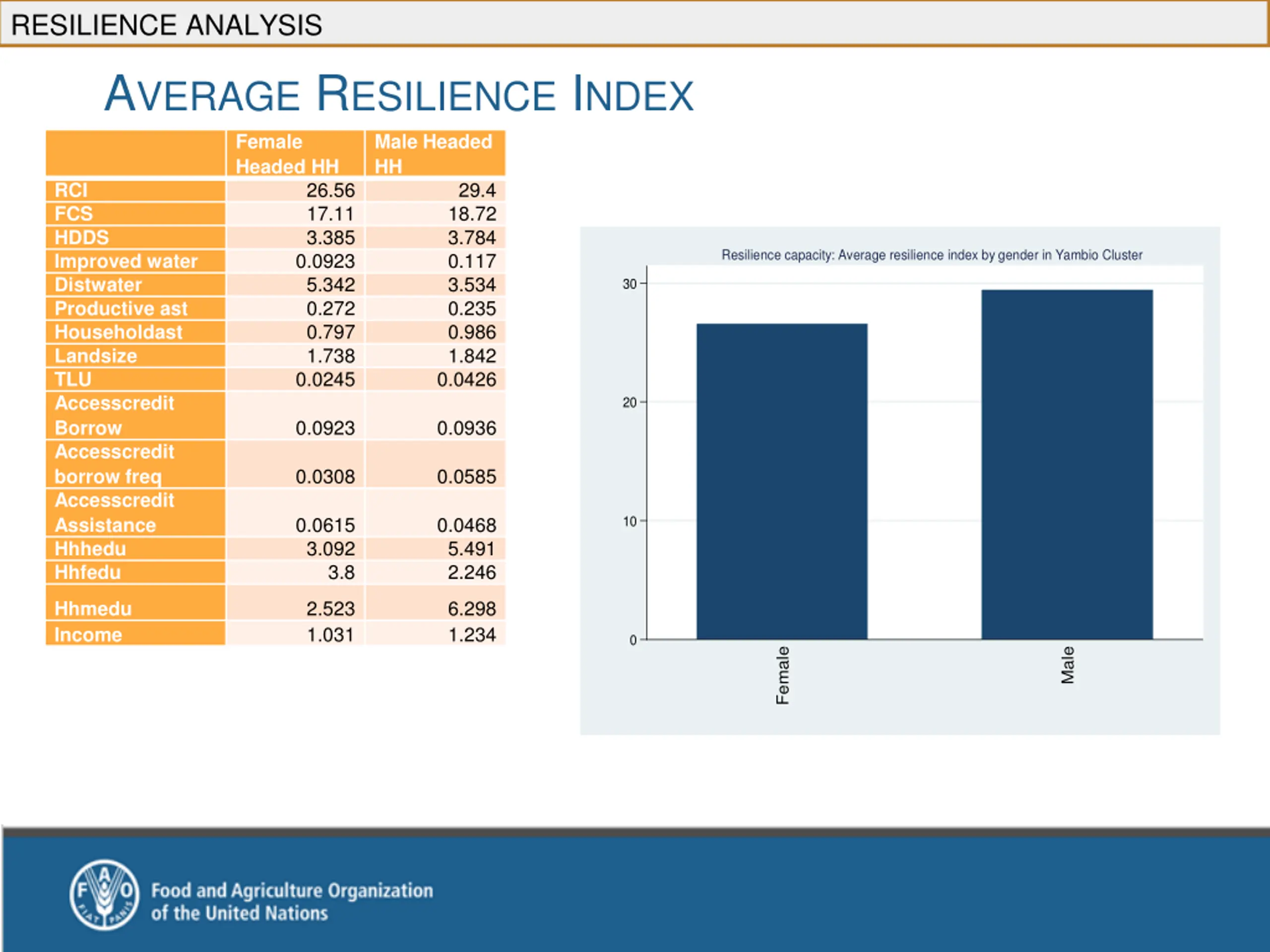Select the RESILIENCE ANALYSIS header text
The image size is (1270, 952).
tap(167, 25)
